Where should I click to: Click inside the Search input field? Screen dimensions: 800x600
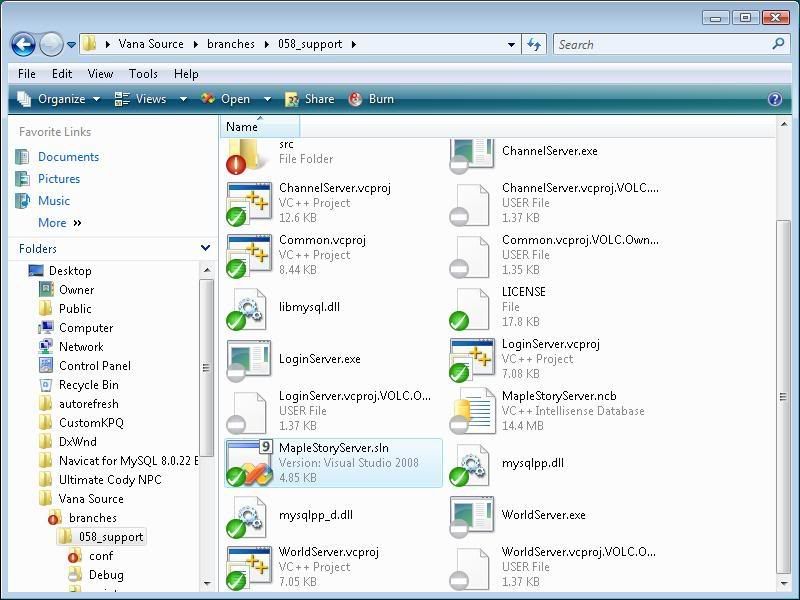[x=663, y=44]
